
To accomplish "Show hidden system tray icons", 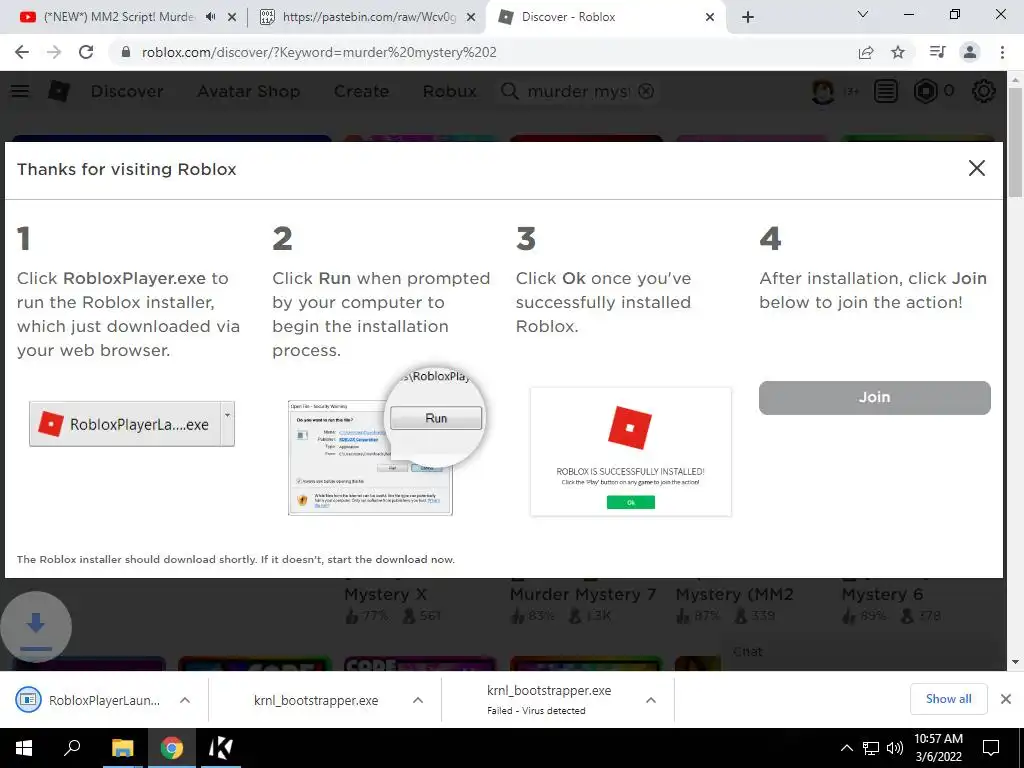I will [846, 748].
